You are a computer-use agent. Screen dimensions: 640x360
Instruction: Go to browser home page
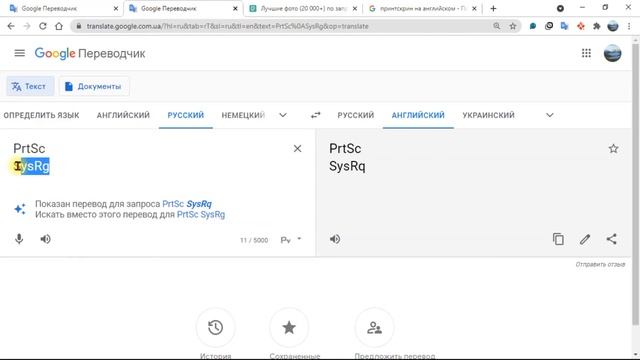click(59, 26)
